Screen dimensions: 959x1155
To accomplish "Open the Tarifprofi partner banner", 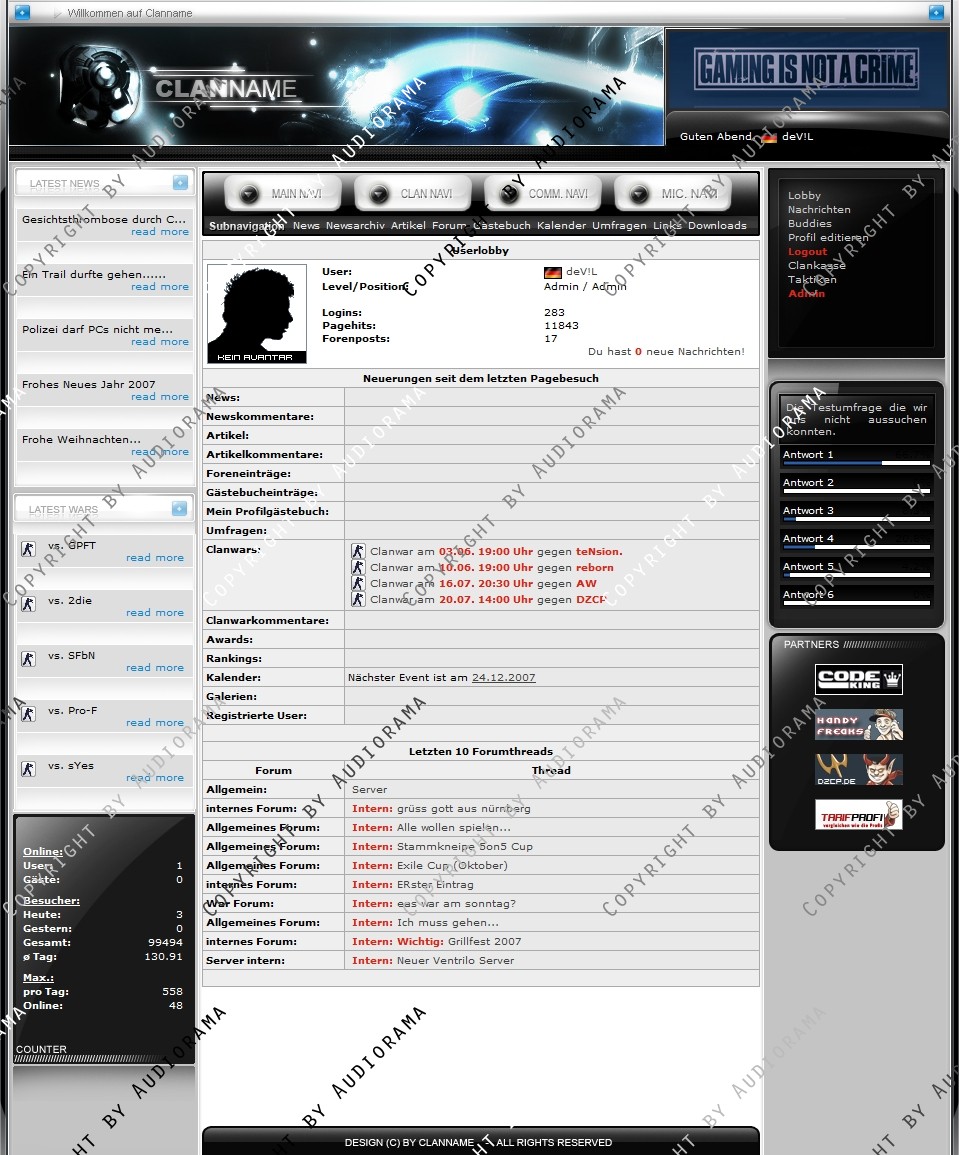I will pyautogui.click(x=858, y=814).
